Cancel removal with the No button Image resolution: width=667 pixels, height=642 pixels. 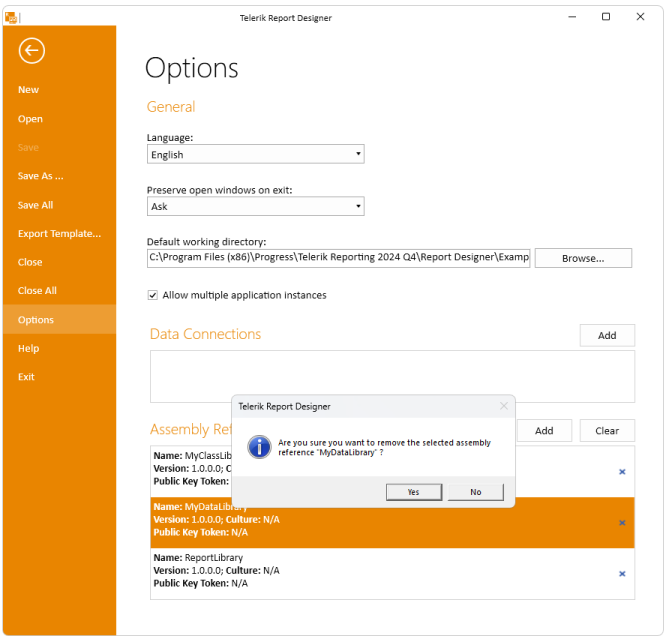point(476,492)
